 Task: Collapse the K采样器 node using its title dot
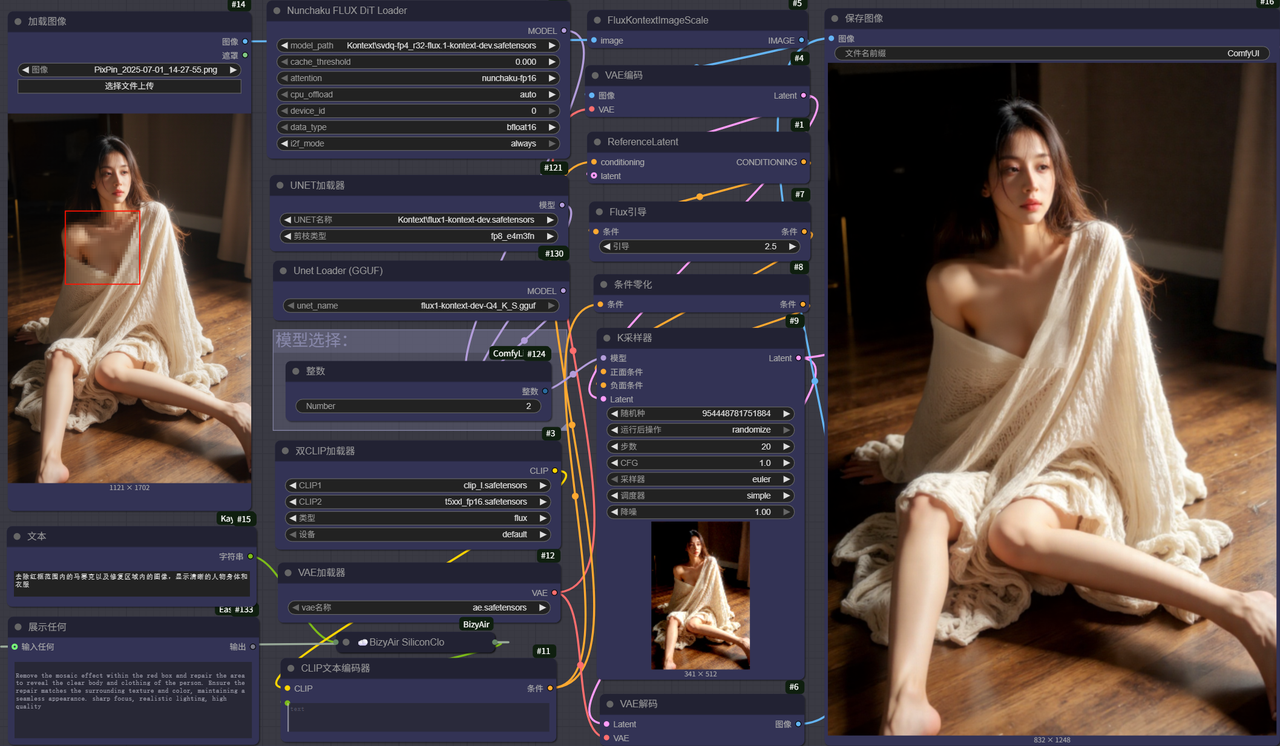point(607,338)
